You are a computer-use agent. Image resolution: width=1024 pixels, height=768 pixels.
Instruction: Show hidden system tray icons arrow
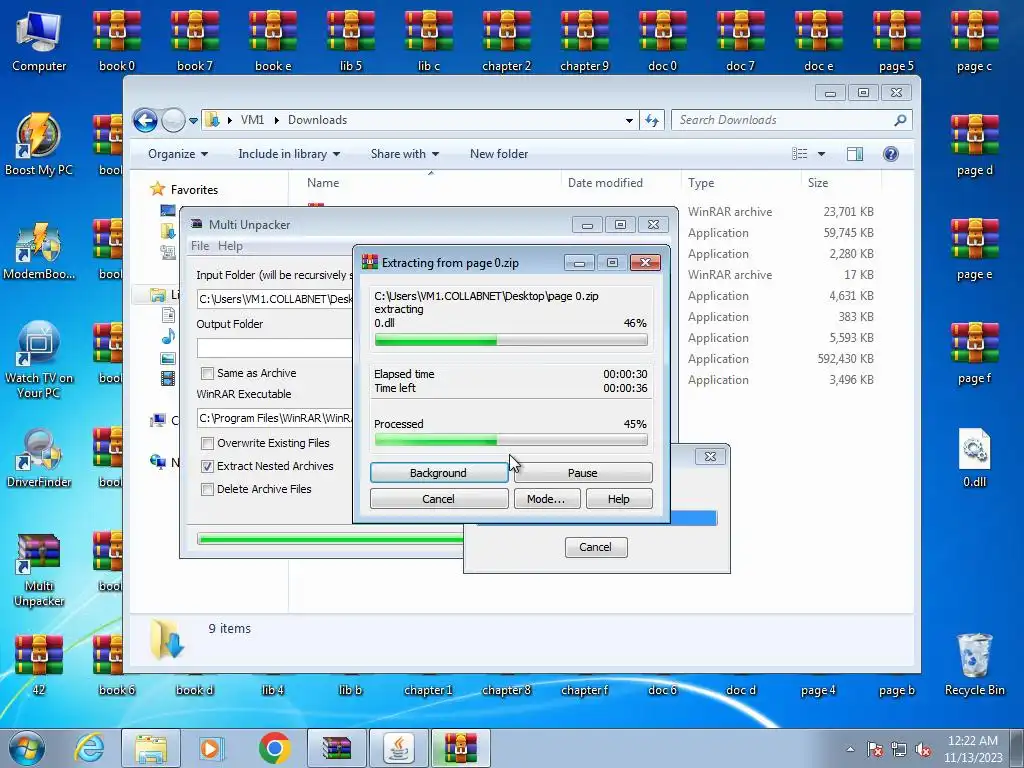(850, 749)
